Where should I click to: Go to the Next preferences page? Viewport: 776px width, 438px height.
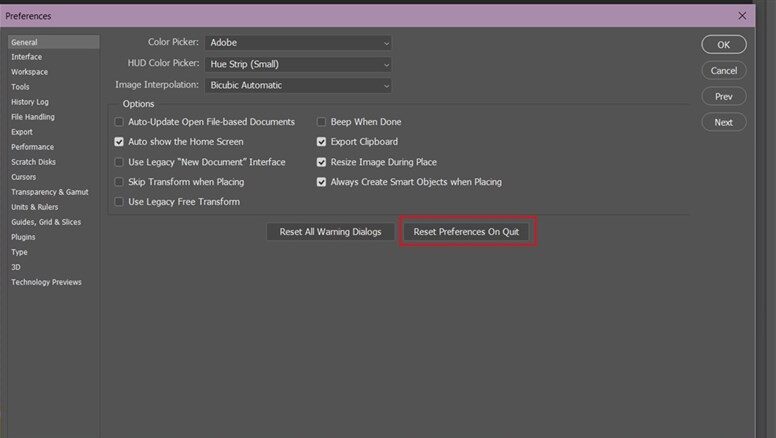pyautogui.click(x=723, y=122)
